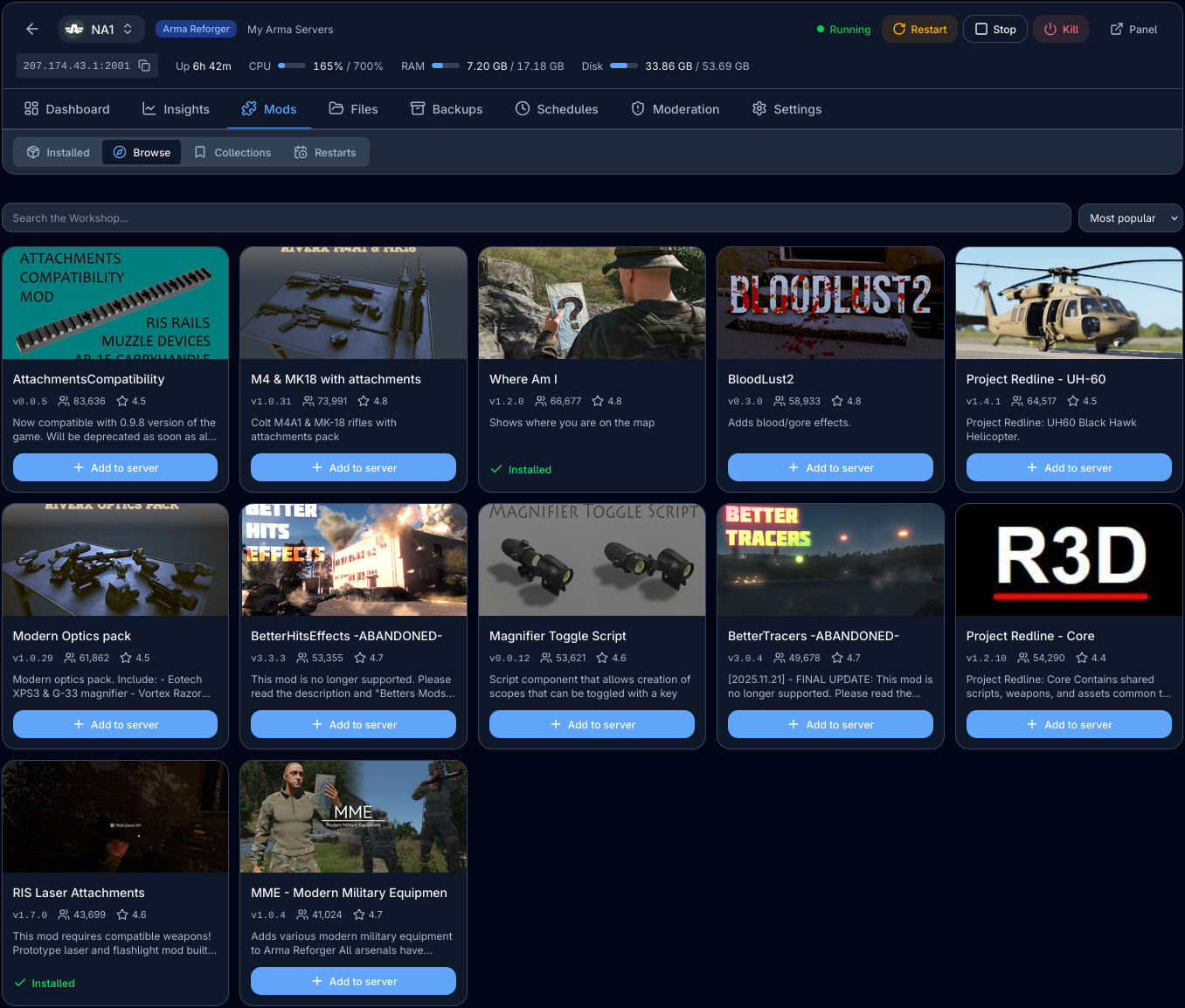Click the back arrow icon
Viewport: 1185px width, 1008px height.
32,29
